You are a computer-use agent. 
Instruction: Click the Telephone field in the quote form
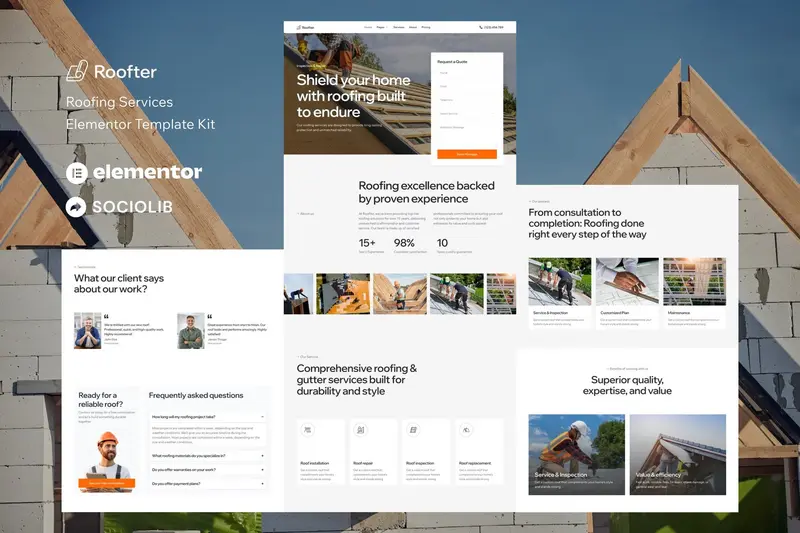[467, 101]
